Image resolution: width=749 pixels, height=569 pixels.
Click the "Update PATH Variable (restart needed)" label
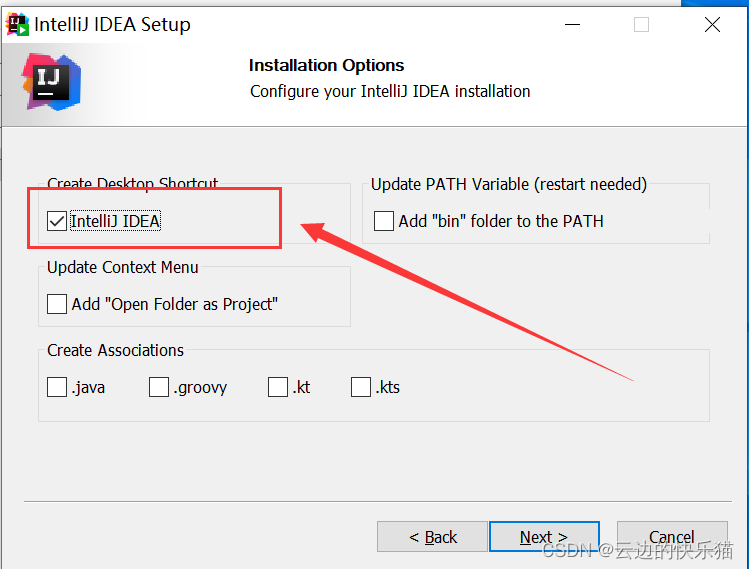coord(509,184)
